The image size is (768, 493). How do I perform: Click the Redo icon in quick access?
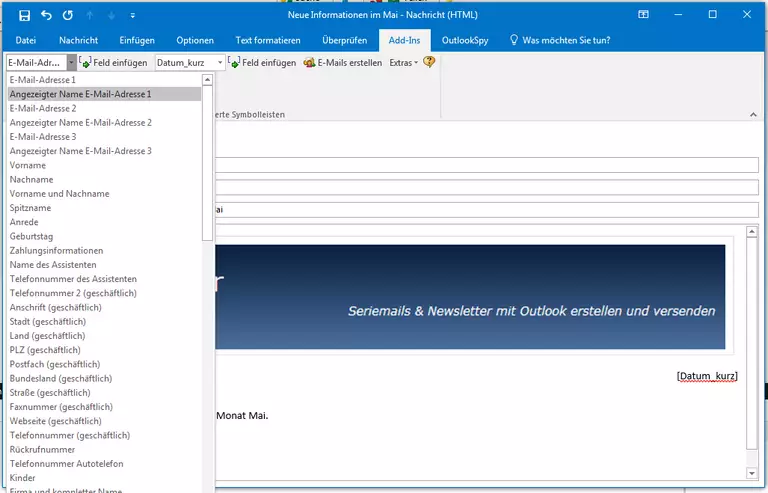[x=68, y=15]
